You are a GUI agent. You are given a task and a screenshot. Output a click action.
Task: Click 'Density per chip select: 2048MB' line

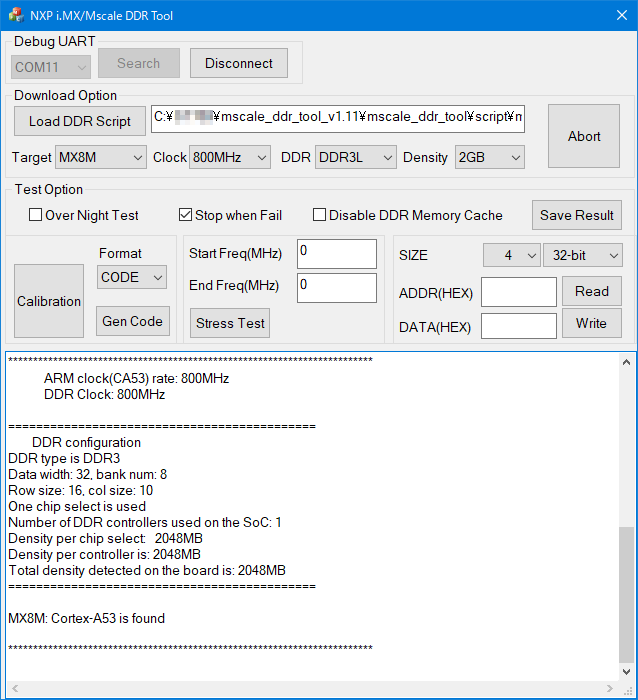[x=105, y=539]
